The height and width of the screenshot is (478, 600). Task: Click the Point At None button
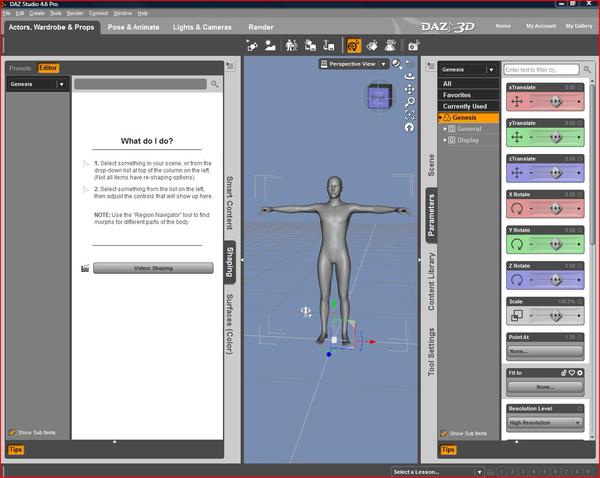click(x=545, y=351)
